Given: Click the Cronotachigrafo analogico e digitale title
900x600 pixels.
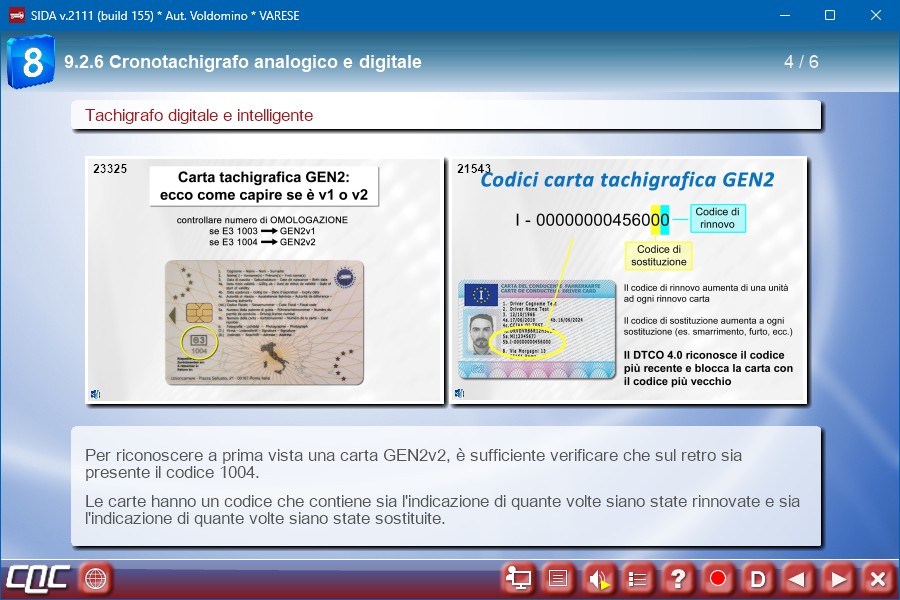Looking at the screenshot, I should click(243, 62).
